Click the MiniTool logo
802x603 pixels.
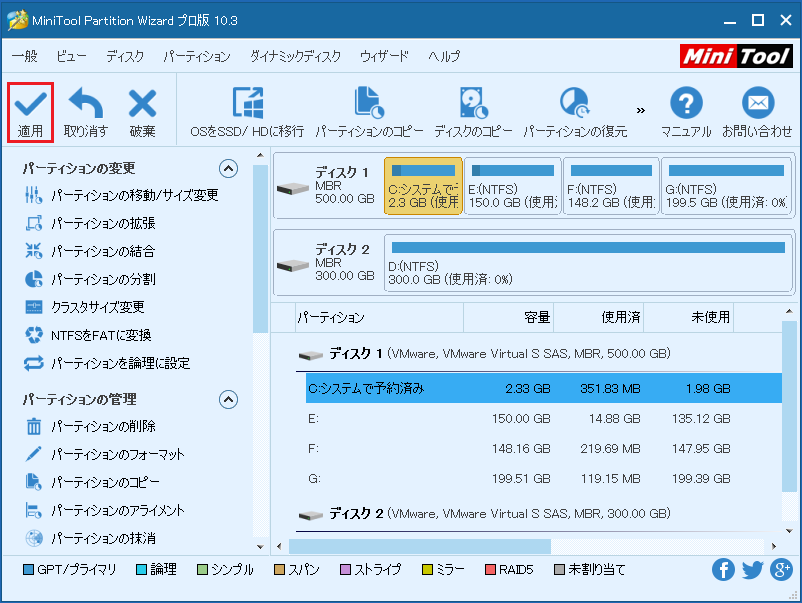(736, 56)
